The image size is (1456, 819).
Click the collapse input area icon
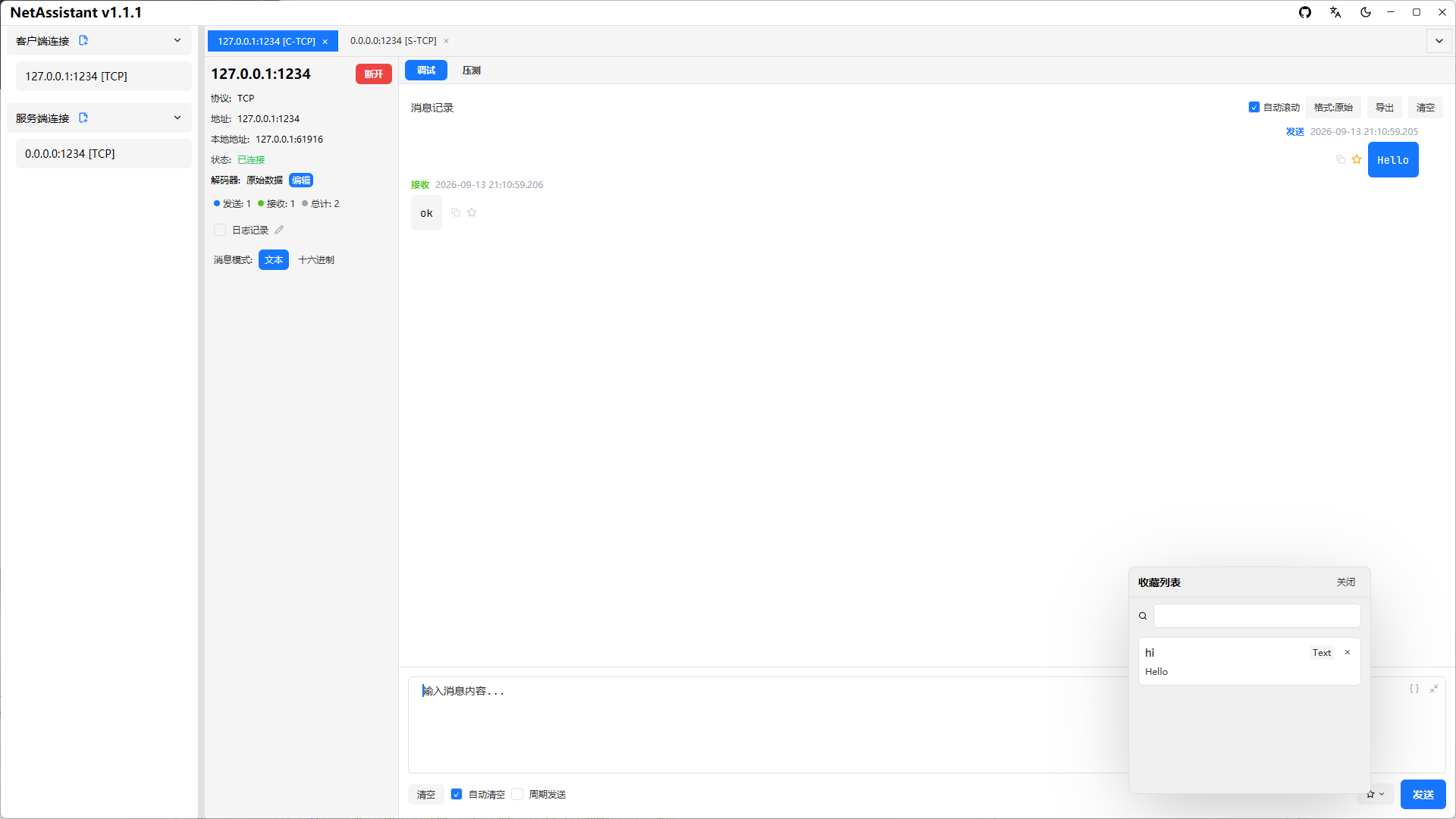click(x=1434, y=689)
